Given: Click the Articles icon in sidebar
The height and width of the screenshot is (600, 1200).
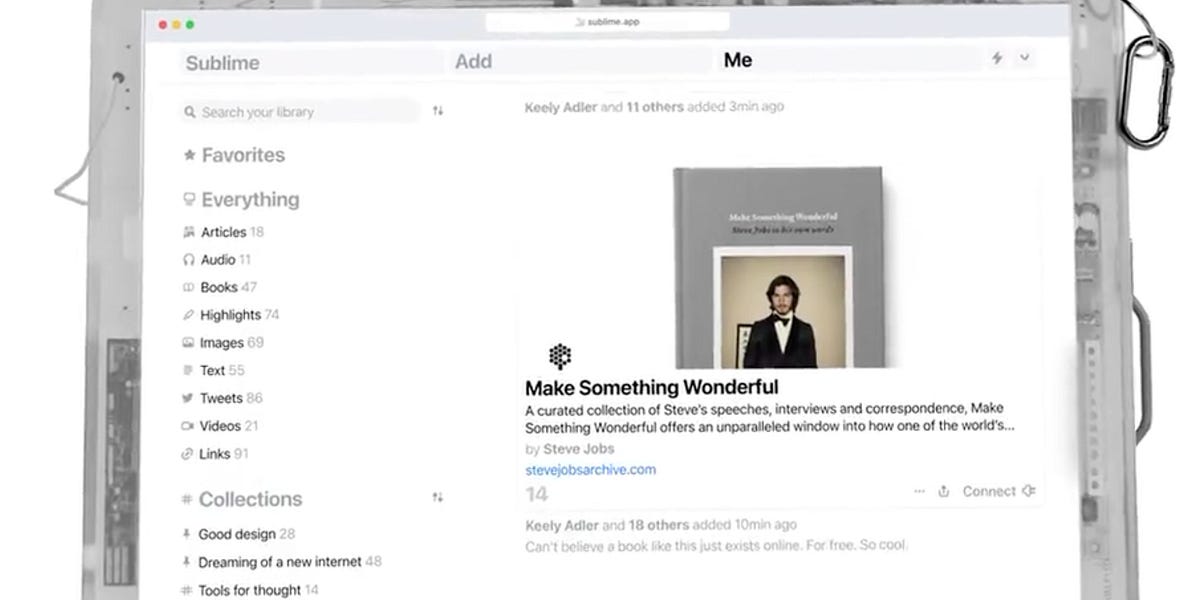Looking at the screenshot, I should coord(189,232).
